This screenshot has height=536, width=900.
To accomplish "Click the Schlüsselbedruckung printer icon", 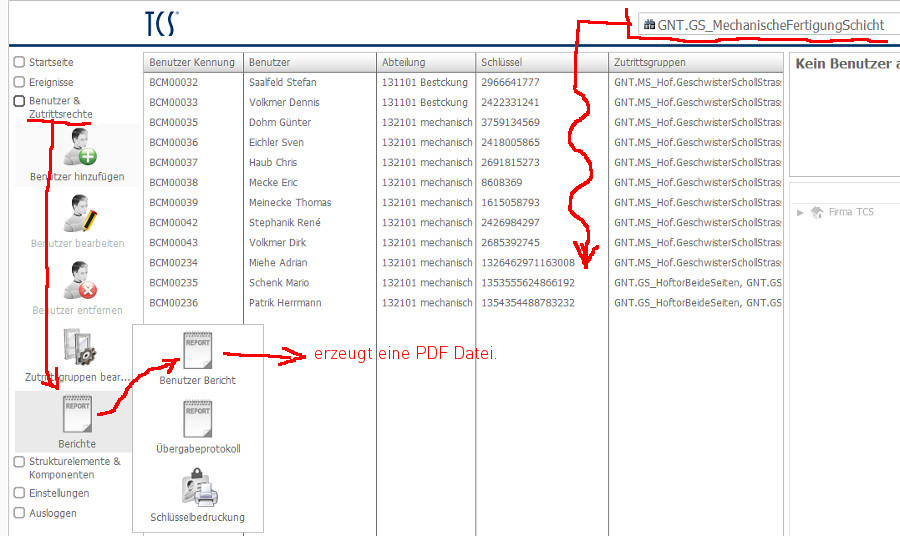I will (x=196, y=488).
